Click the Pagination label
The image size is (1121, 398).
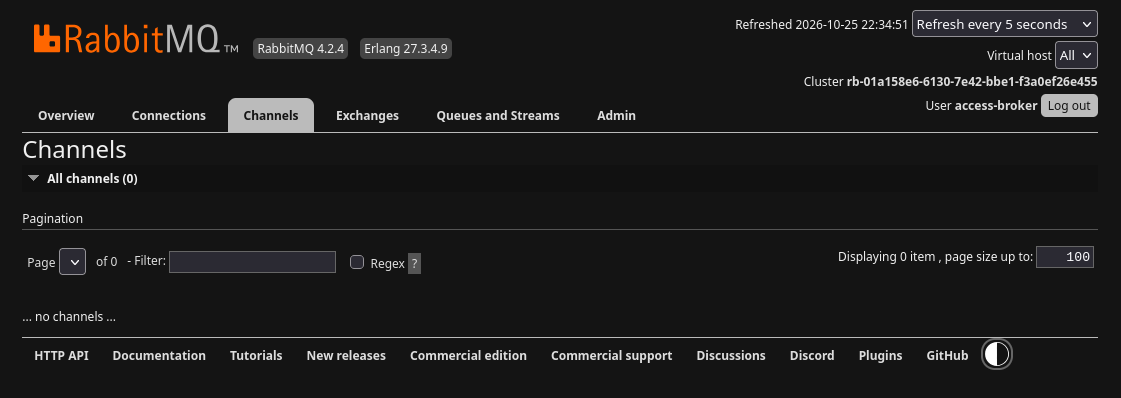[x=52, y=219]
